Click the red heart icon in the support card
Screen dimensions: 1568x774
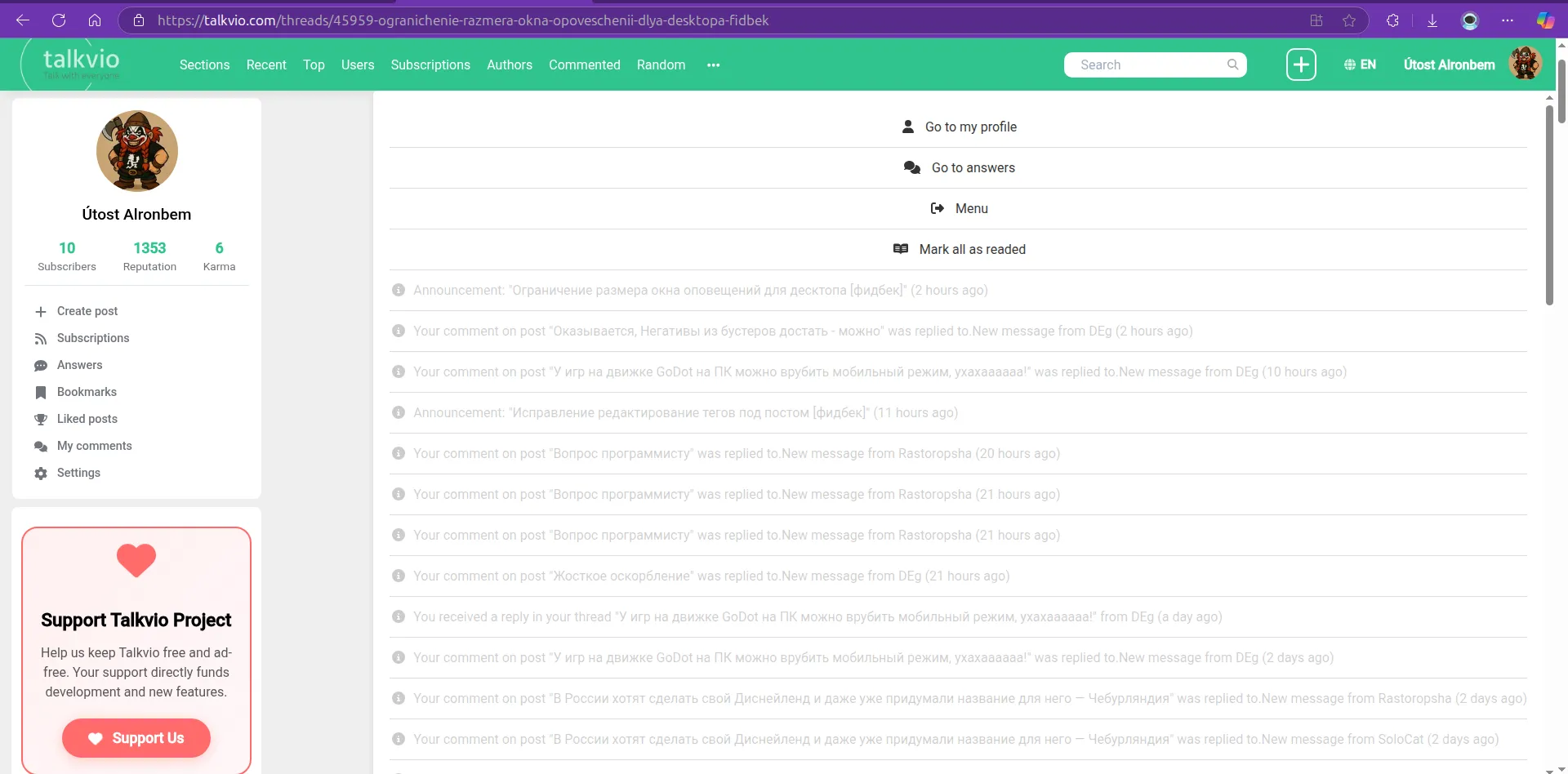[x=136, y=560]
